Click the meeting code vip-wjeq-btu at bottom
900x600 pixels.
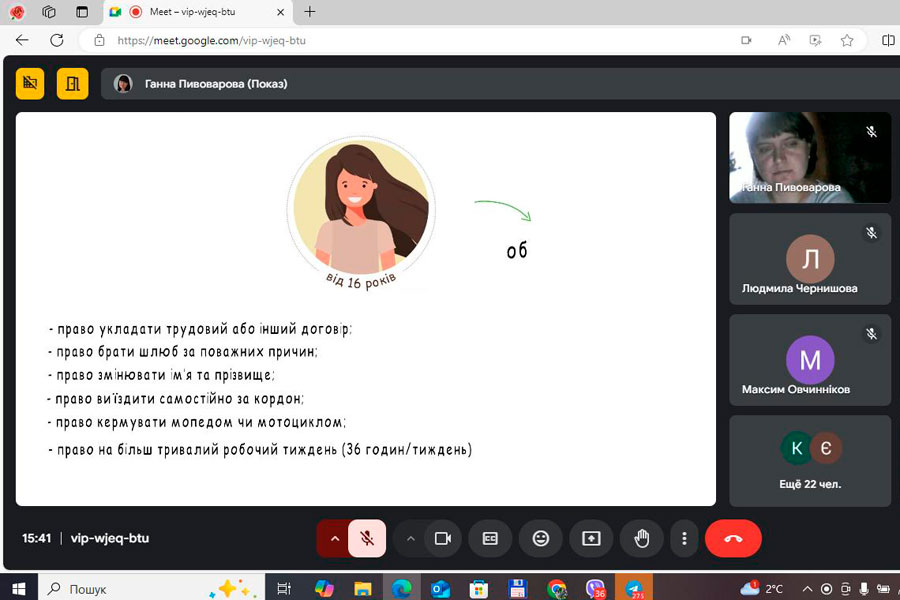click(110, 539)
